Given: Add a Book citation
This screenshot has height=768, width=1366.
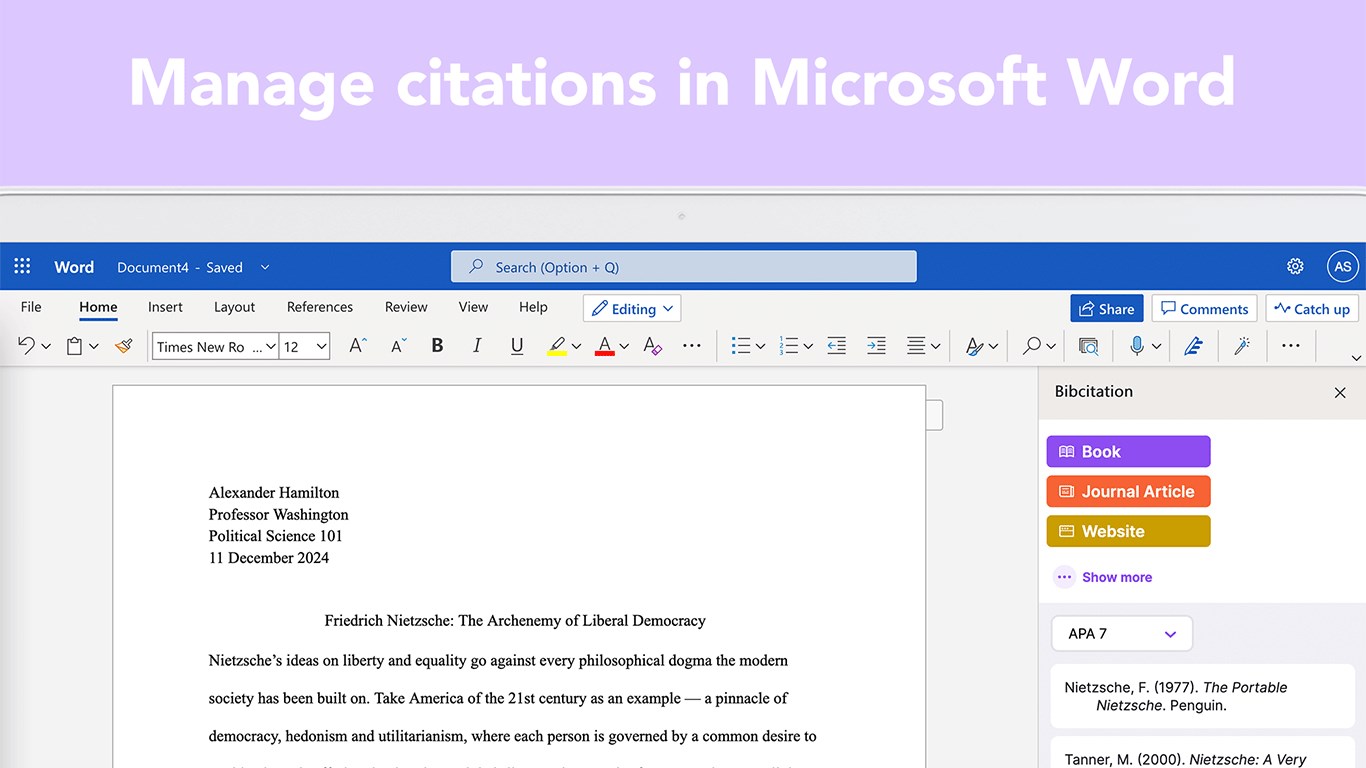Looking at the screenshot, I should (1128, 451).
